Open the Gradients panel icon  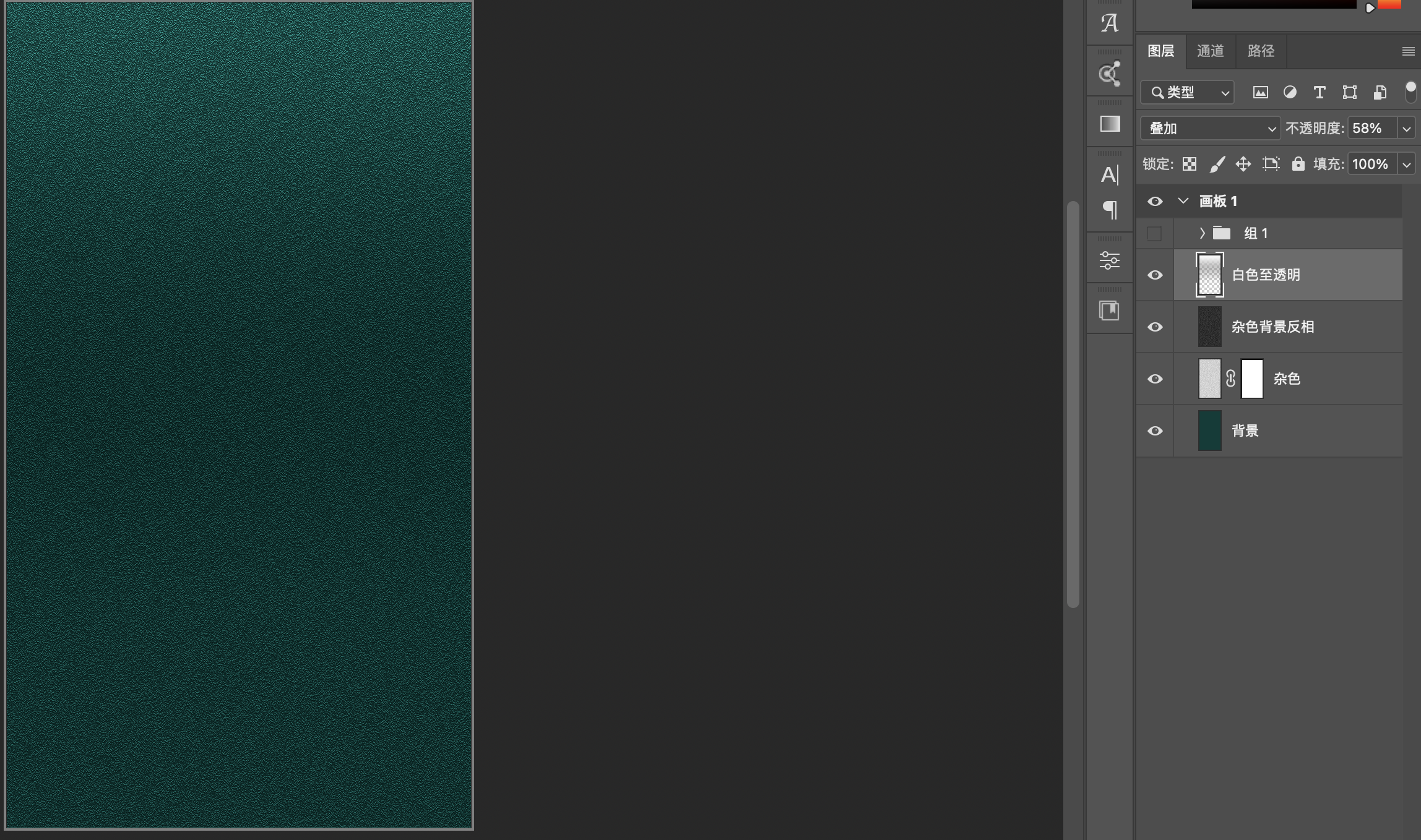[x=1110, y=124]
